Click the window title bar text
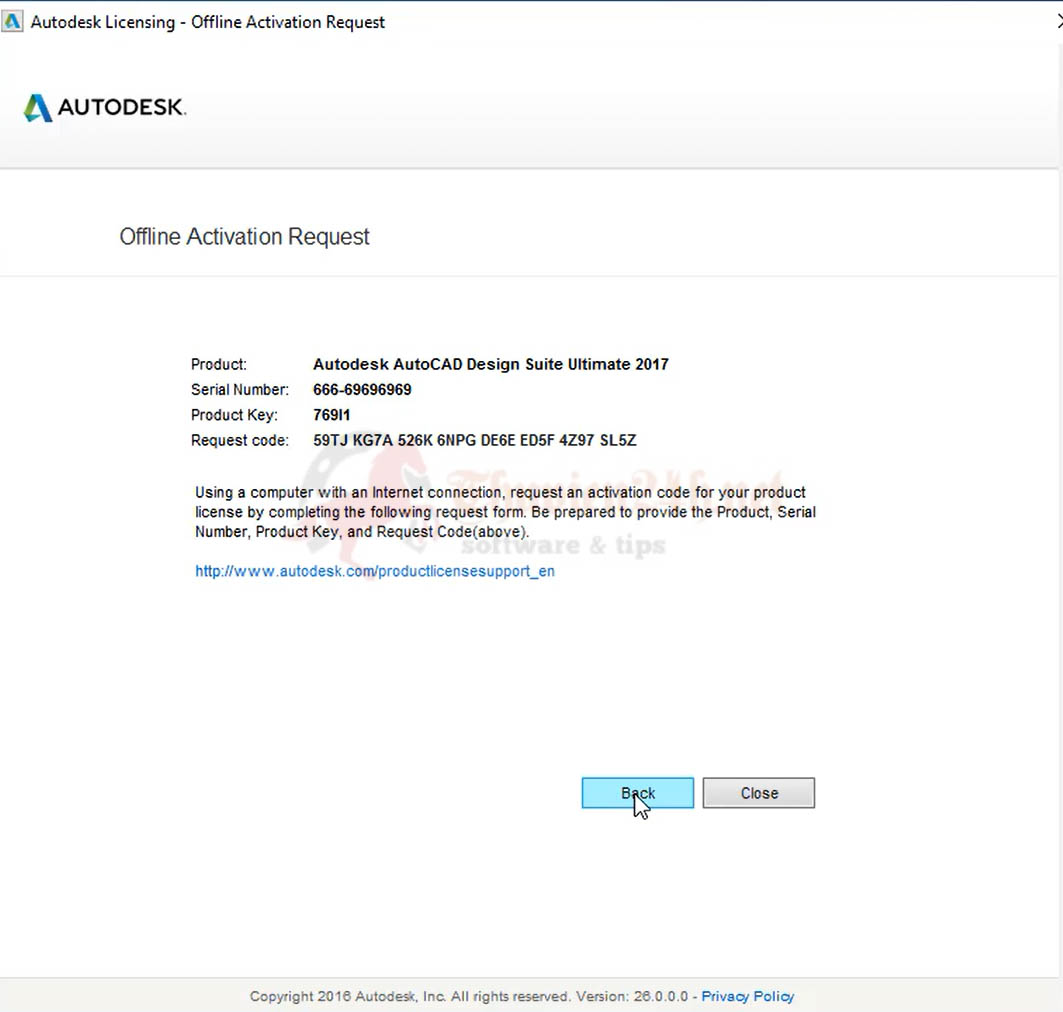This screenshot has height=1012, width=1063. [x=207, y=22]
